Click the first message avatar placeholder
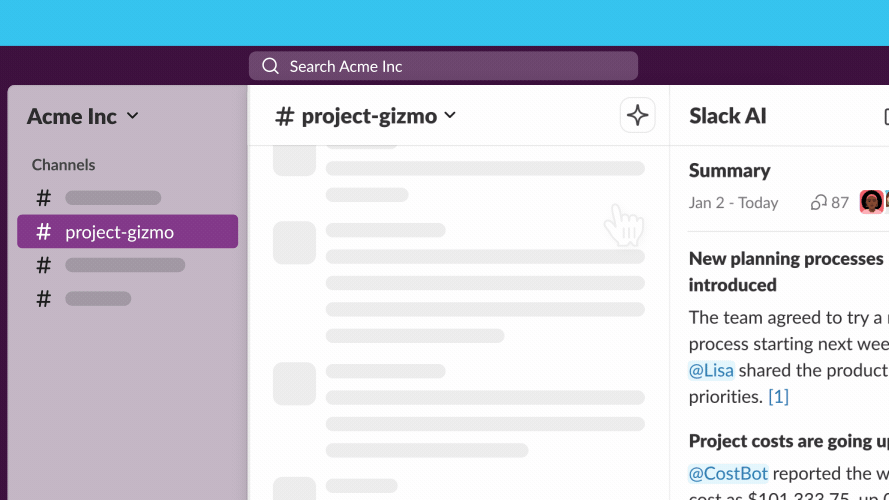This screenshot has width=889, height=500. (x=295, y=159)
